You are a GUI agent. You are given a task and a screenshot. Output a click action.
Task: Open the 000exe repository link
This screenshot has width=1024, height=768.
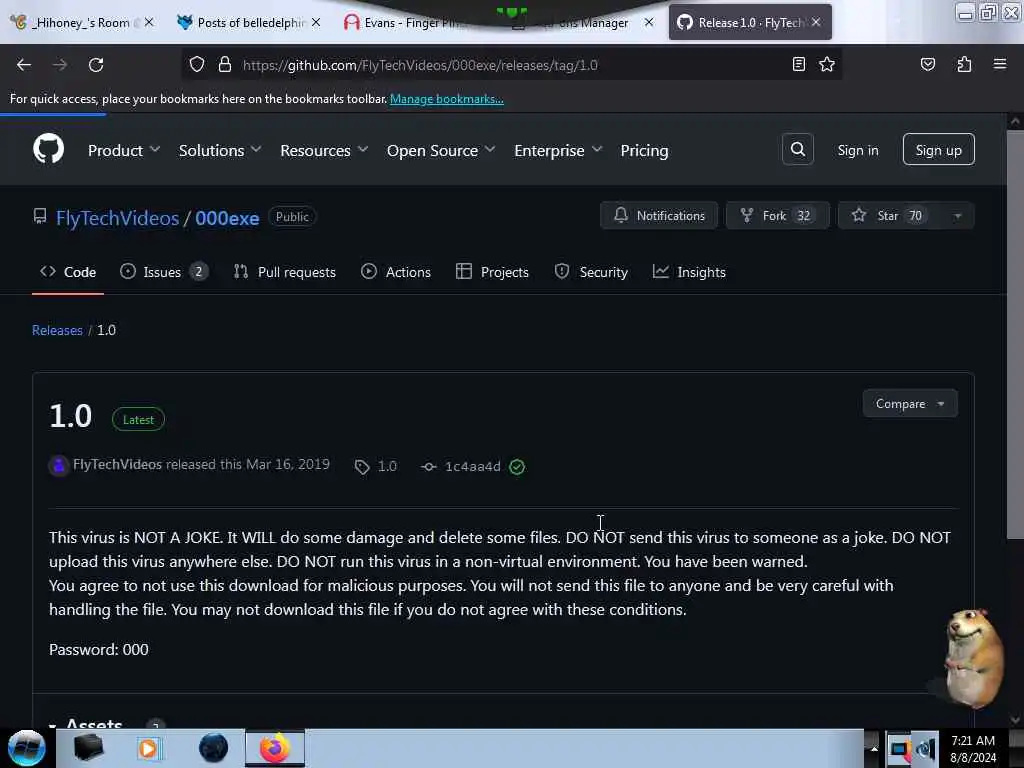point(227,217)
